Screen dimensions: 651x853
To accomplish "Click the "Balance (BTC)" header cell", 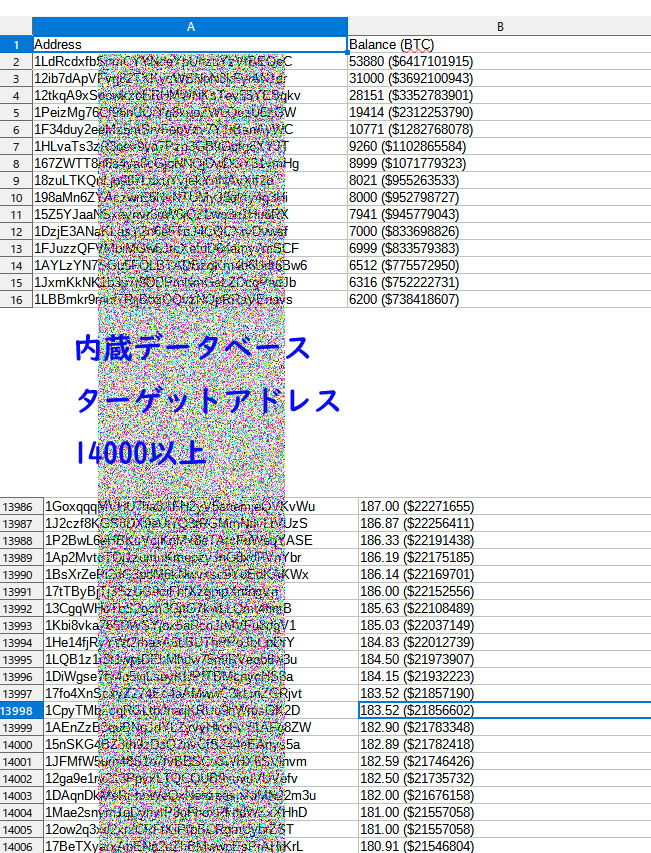I will pos(499,44).
